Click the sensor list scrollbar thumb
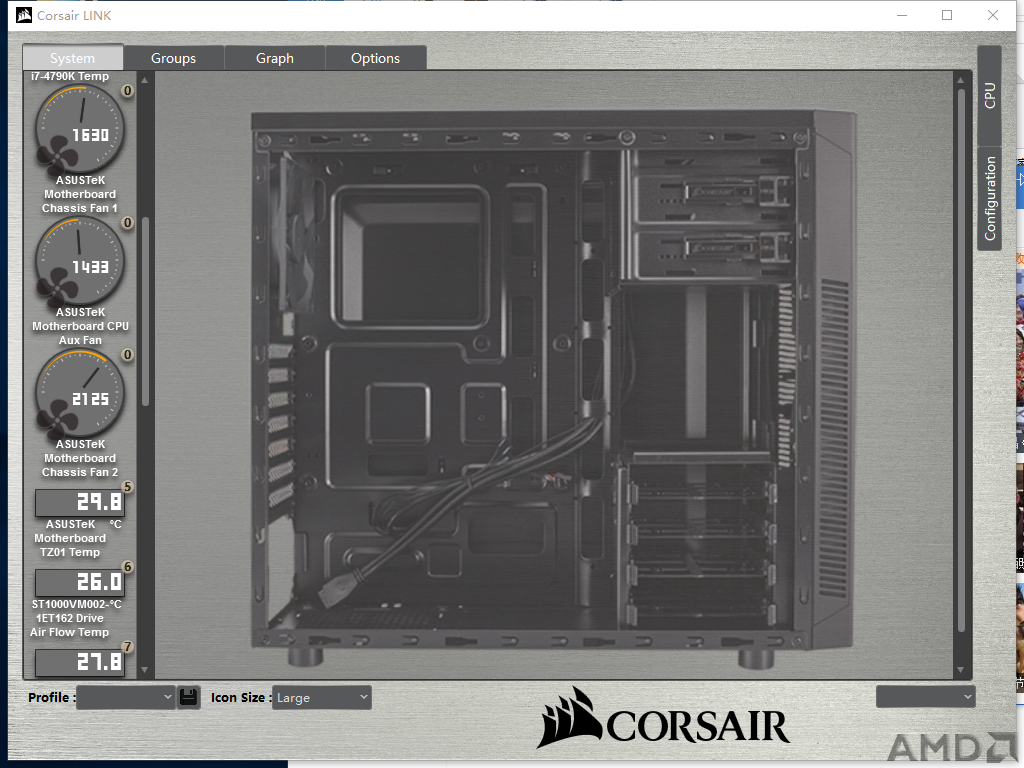 pyautogui.click(x=145, y=312)
